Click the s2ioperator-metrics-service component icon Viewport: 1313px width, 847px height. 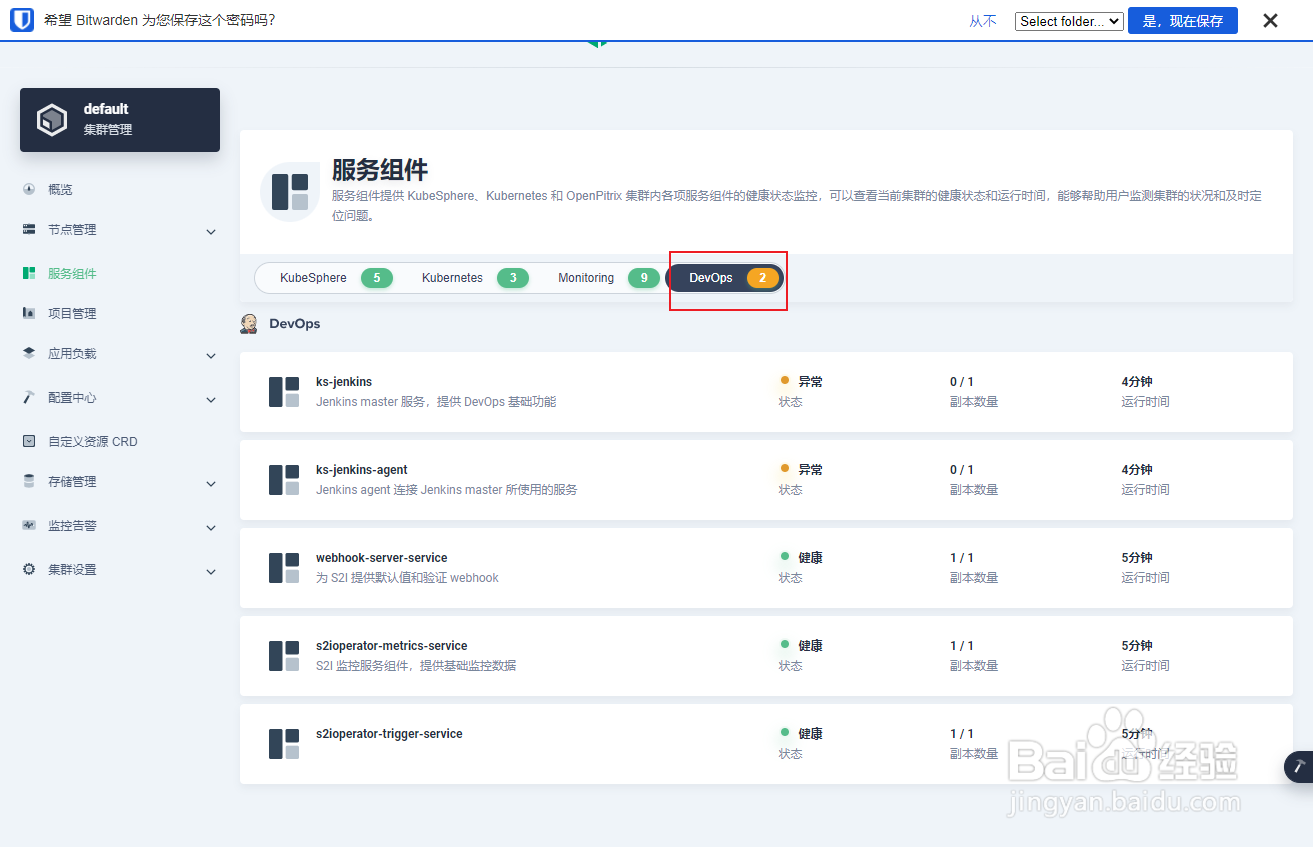284,656
